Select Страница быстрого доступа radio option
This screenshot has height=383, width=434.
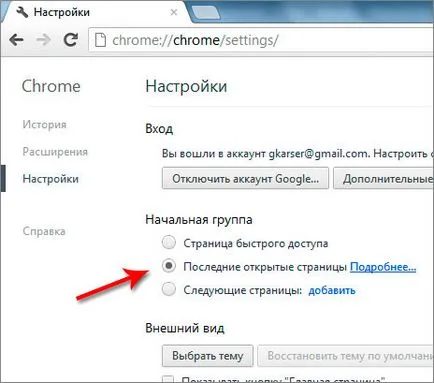(x=169, y=243)
